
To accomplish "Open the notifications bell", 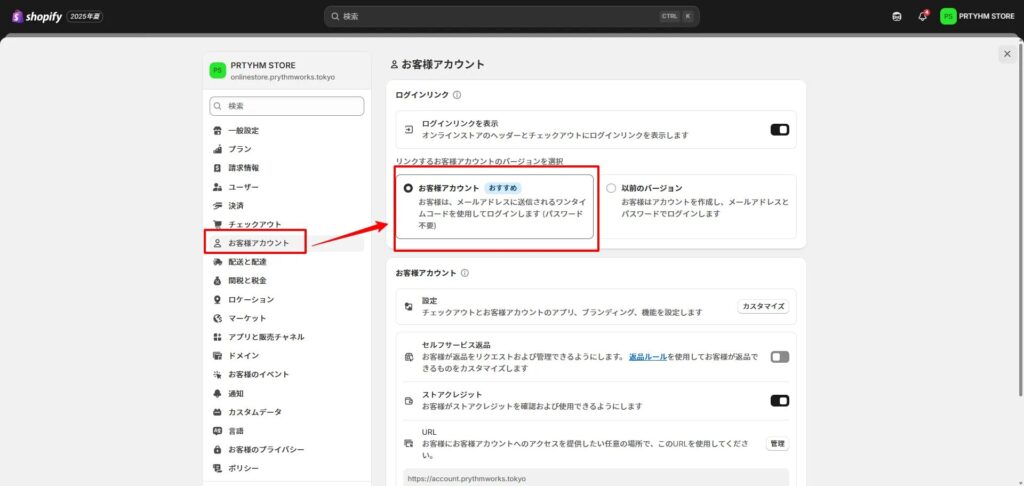I will [922, 16].
